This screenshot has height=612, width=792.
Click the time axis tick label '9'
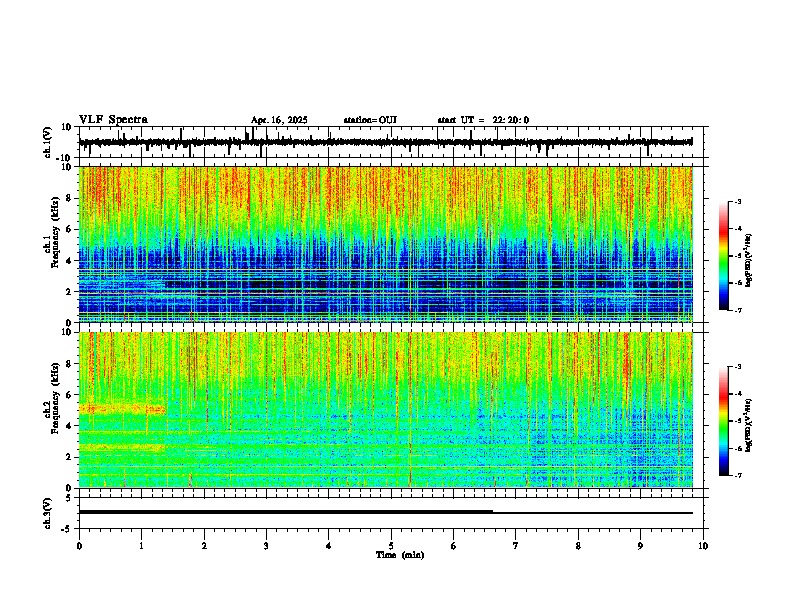click(640, 546)
